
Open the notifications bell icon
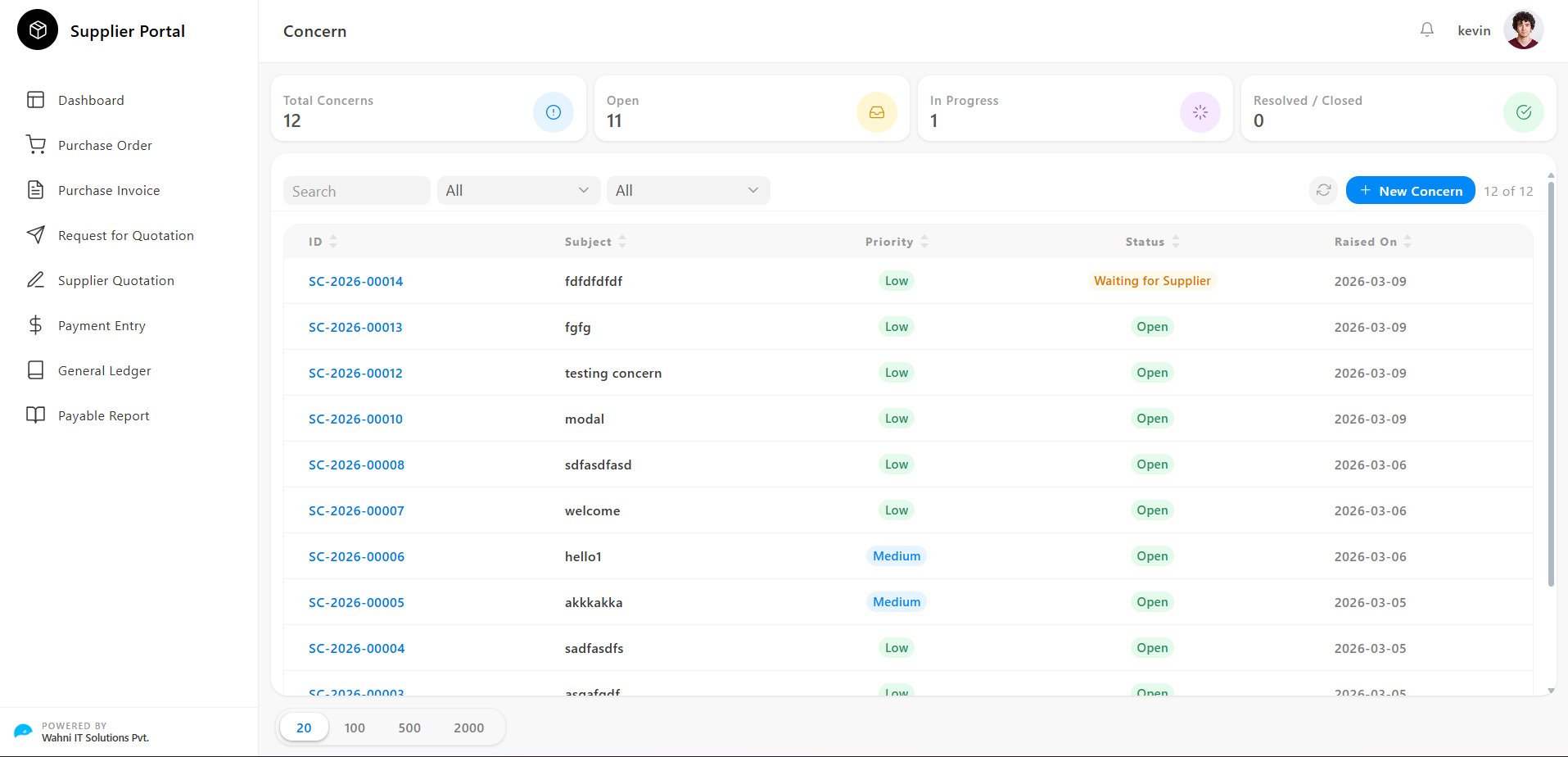point(1427,30)
